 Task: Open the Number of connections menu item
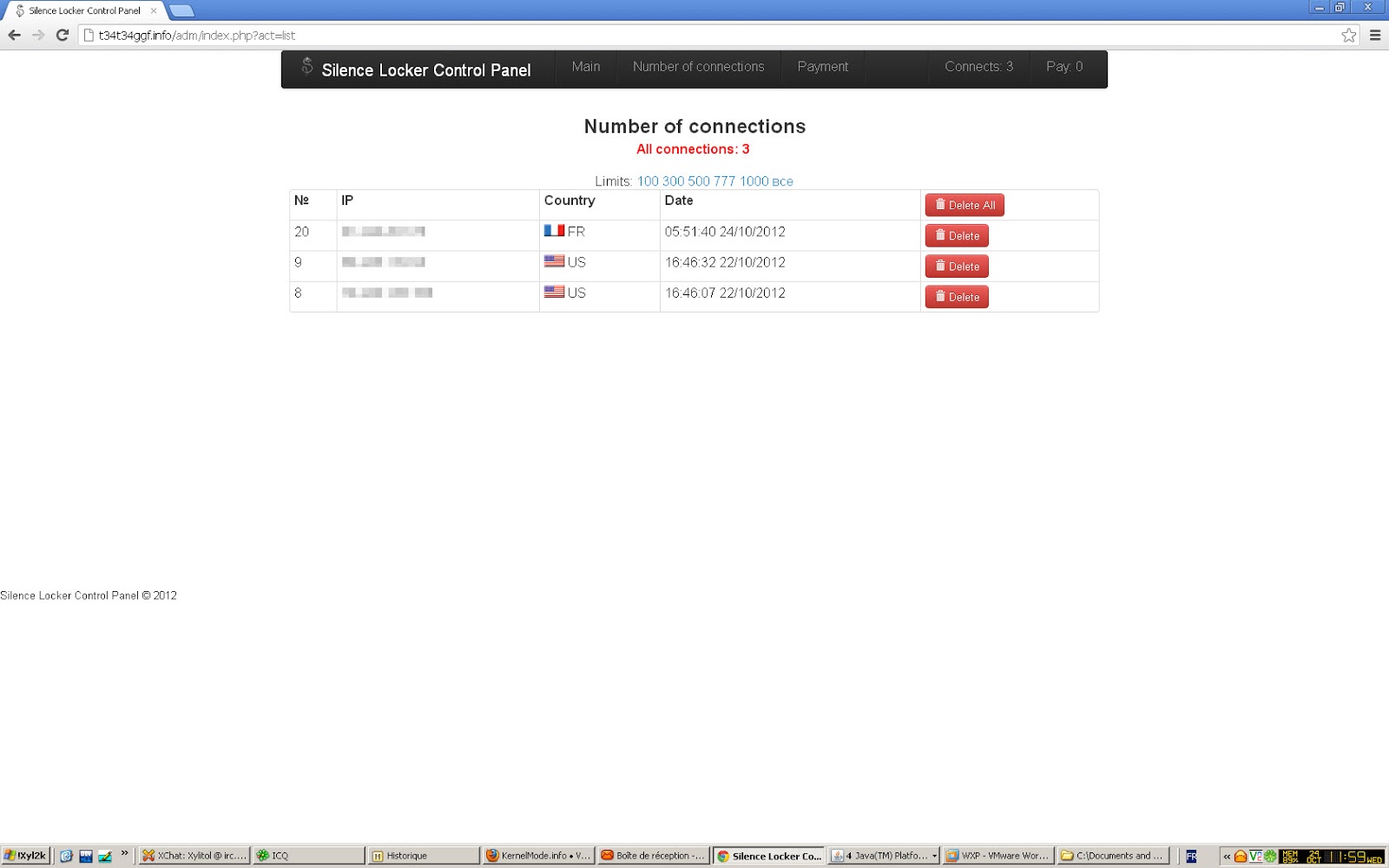699,67
